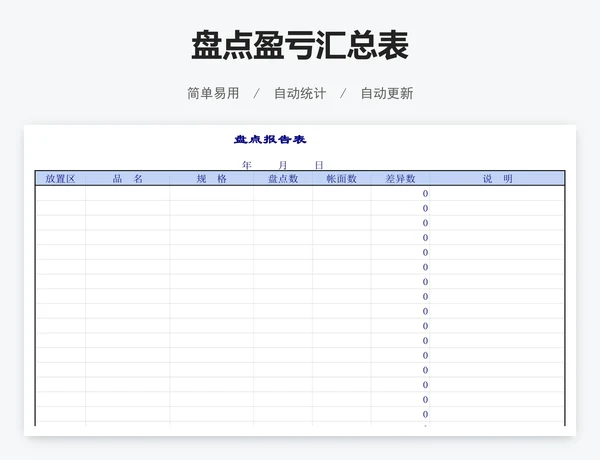Screen dimensions: 600x460
Task: Click the 年 date label
Action: [247, 165]
